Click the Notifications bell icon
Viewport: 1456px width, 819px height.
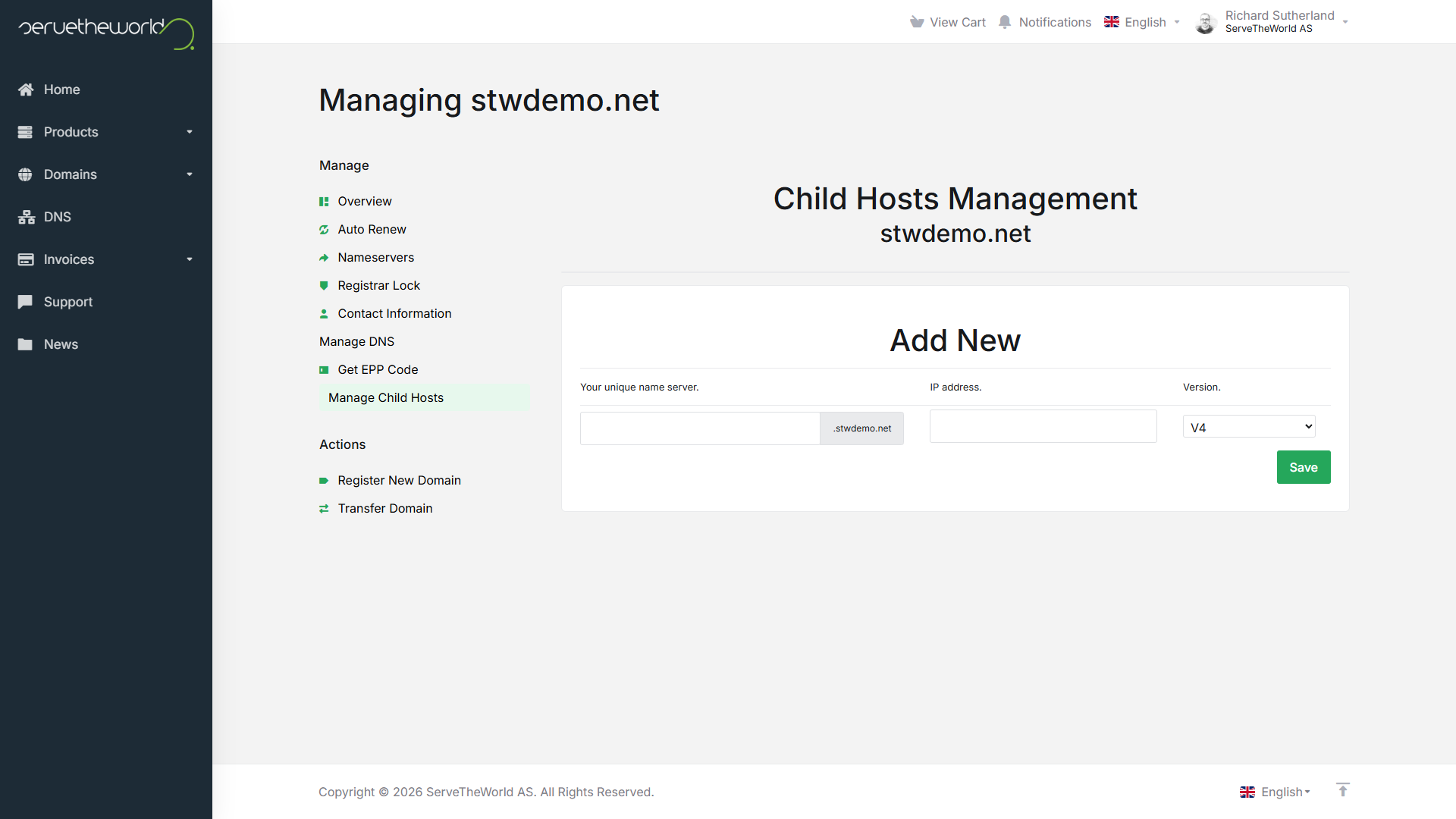1005,22
